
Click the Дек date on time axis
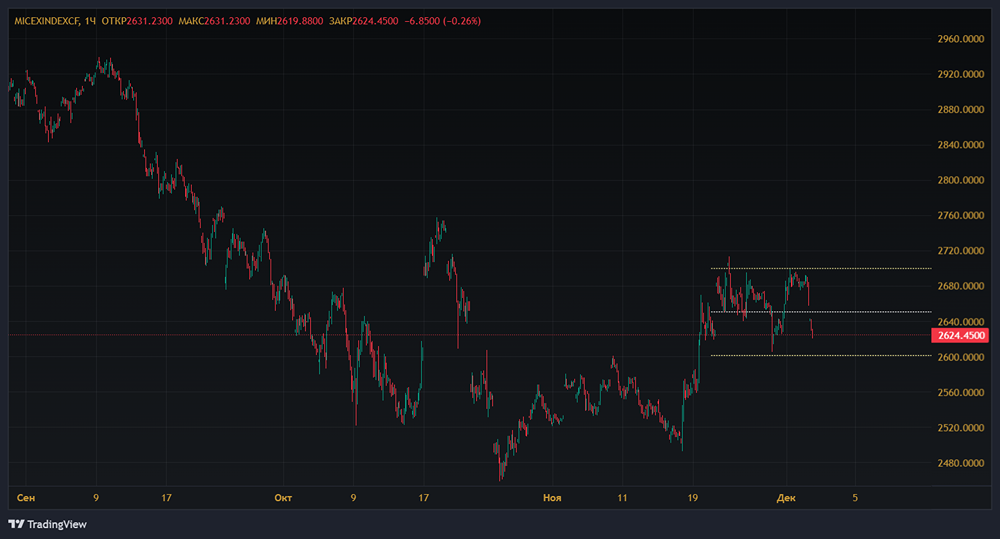[785, 496]
